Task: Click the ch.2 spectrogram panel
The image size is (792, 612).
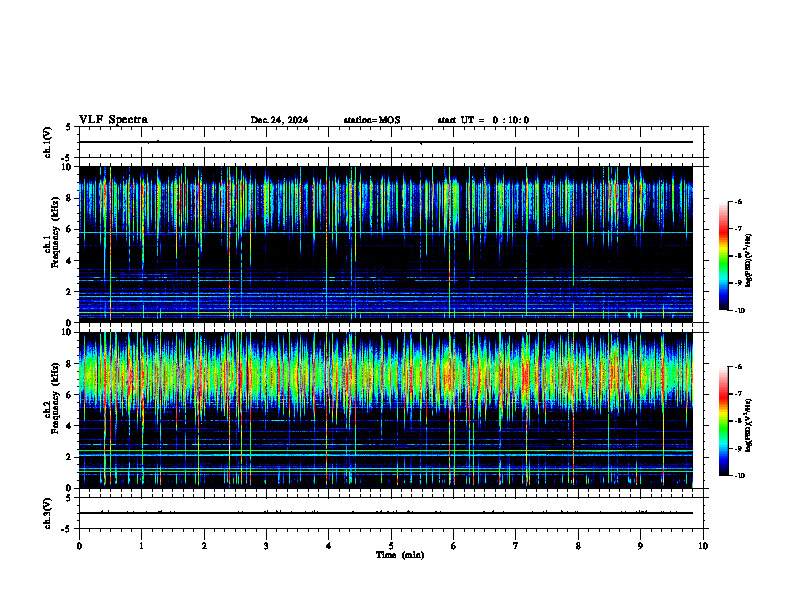Action: point(386,410)
